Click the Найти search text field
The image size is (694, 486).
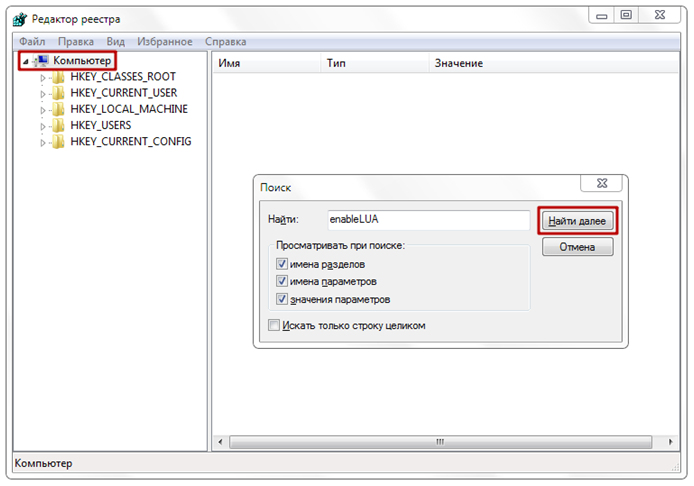[427, 219]
